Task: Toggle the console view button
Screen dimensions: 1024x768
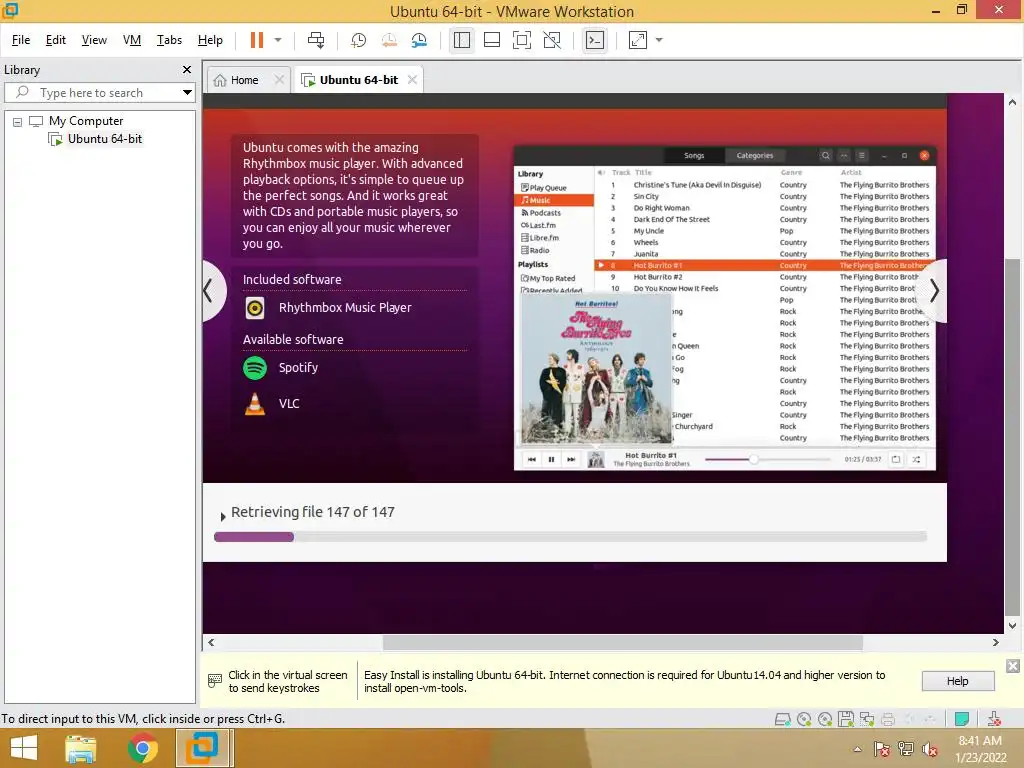Action: click(x=594, y=40)
